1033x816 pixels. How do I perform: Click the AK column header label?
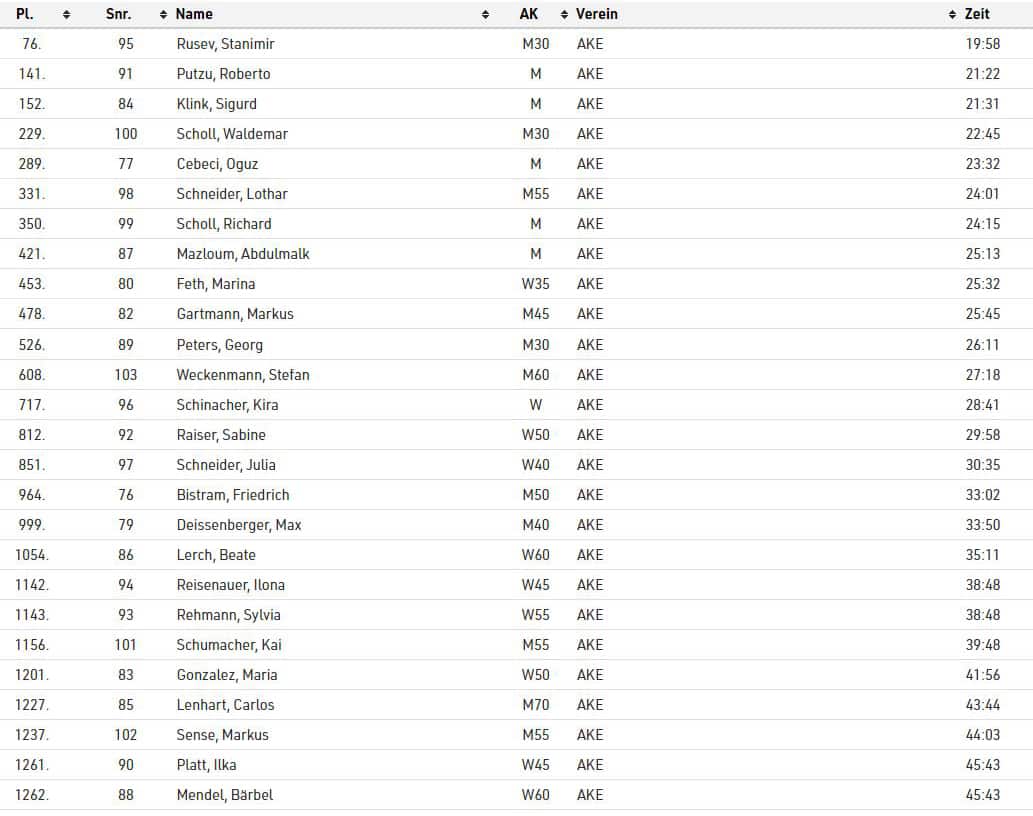click(529, 14)
